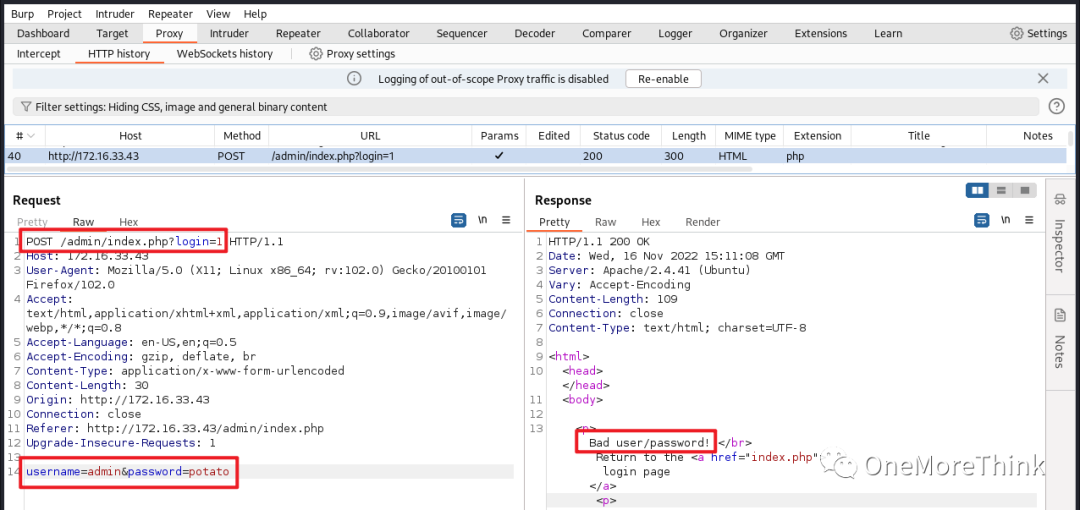Switch Response view to Render
Screen dimensions: 1080x510
tap(703, 222)
